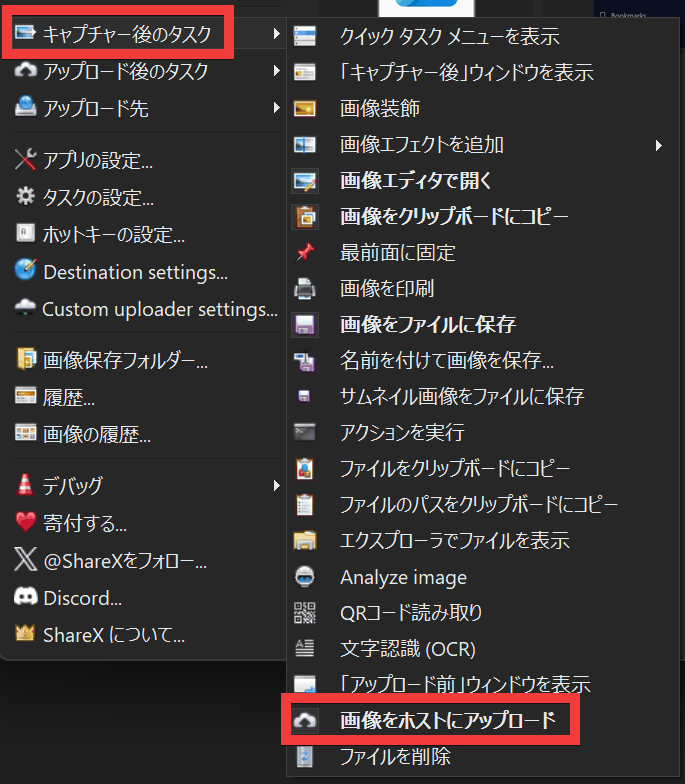Disable the 画像をホストにアップロード task
The image size is (685, 784).
pyautogui.click(x=447, y=720)
